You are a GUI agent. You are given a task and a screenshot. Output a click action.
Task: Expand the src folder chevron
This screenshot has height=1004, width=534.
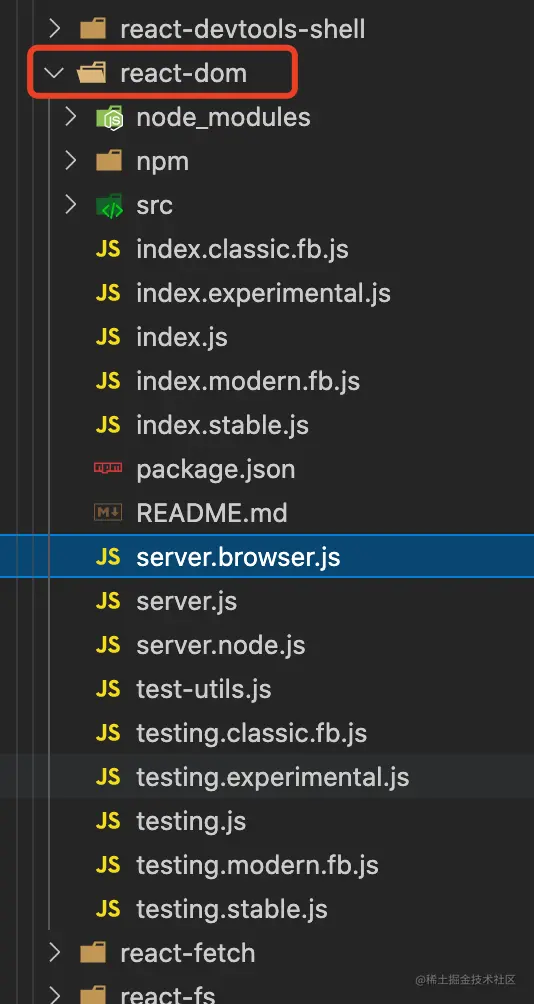pyautogui.click(x=71, y=205)
